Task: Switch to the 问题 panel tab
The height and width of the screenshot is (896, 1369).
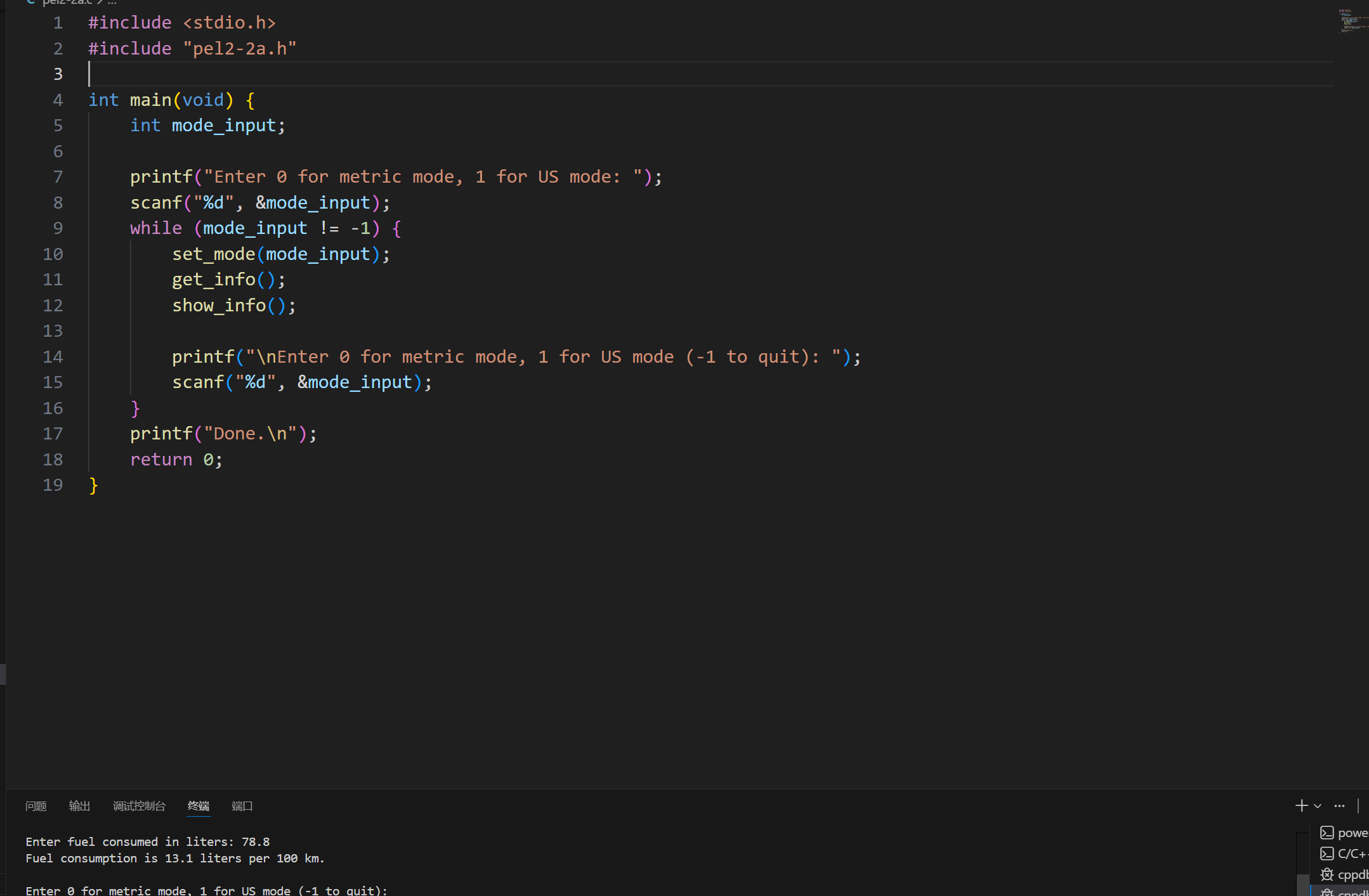Action: (x=36, y=806)
